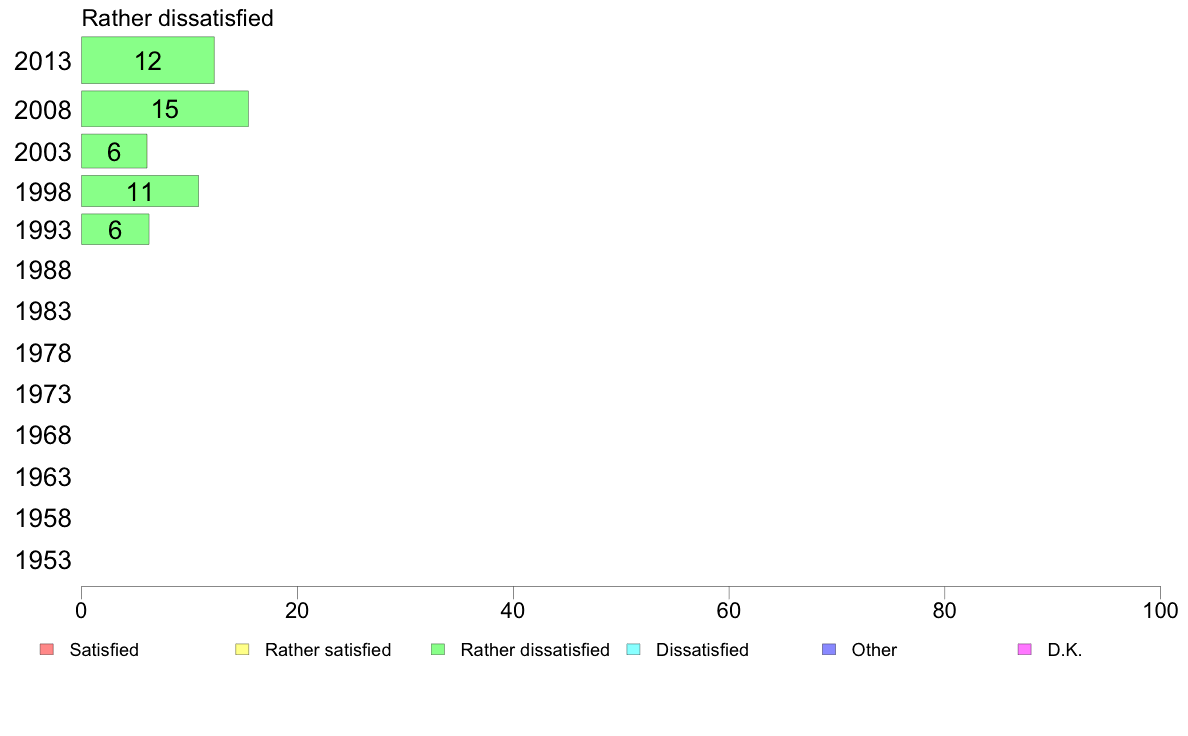Click the yellow Rather satisfied legend swatch
1188x736 pixels.
pyautogui.click(x=242, y=650)
